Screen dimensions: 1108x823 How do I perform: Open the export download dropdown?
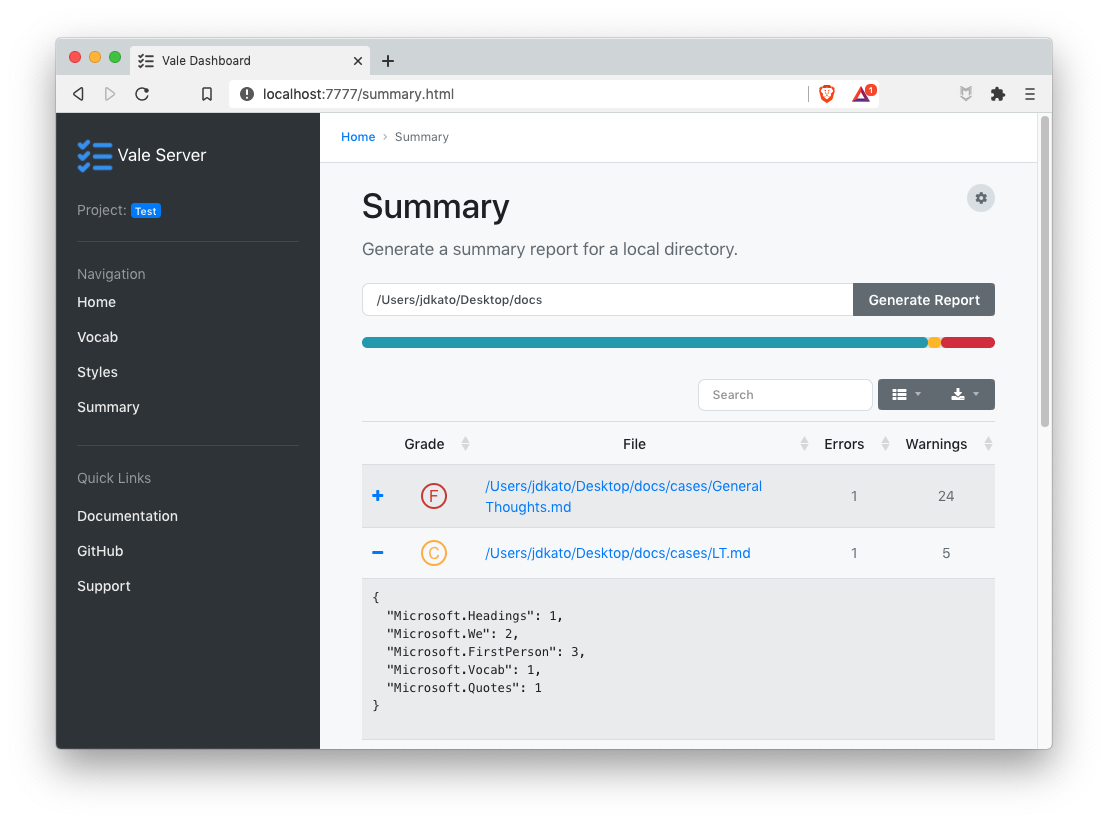point(965,394)
